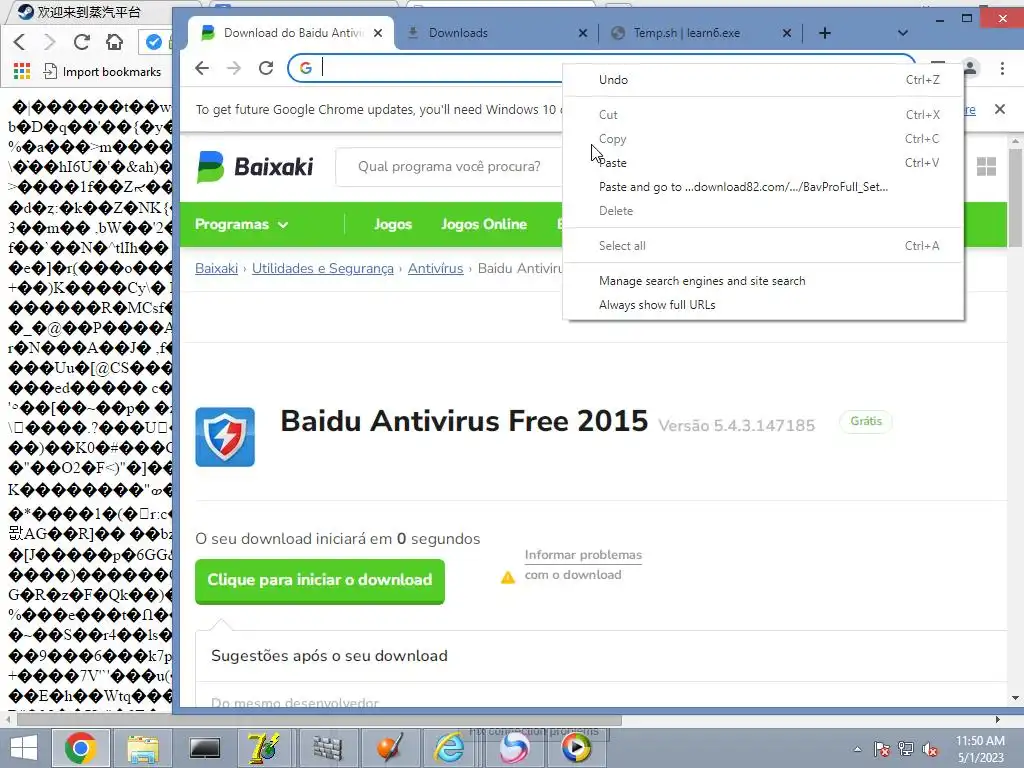The image size is (1024, 768).
Task: Choose Select all in context menu
Action: (x=763, y=246)
